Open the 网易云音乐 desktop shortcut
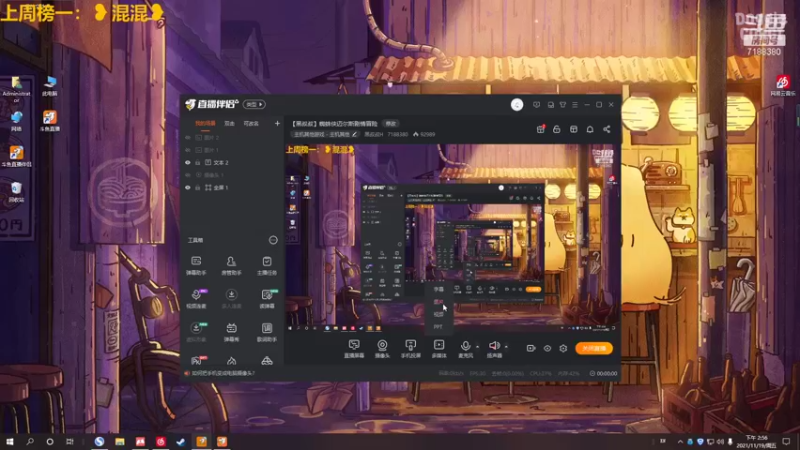Viewport: 800px width, 450px height. point(783,86)
